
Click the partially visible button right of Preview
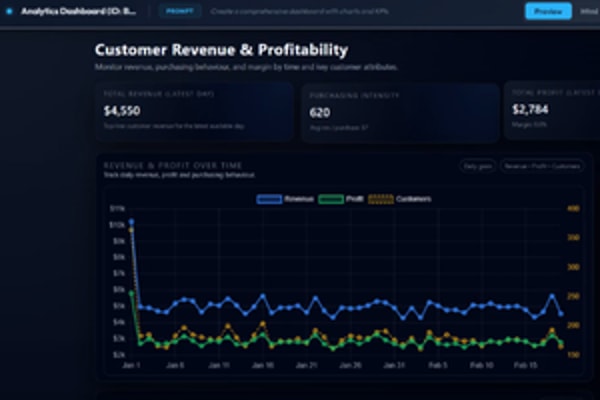click(x=590, y=11)
